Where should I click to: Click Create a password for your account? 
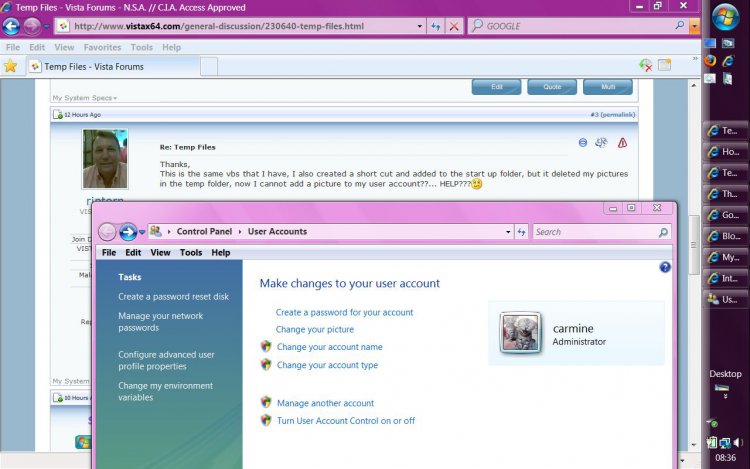click(344, 312)
